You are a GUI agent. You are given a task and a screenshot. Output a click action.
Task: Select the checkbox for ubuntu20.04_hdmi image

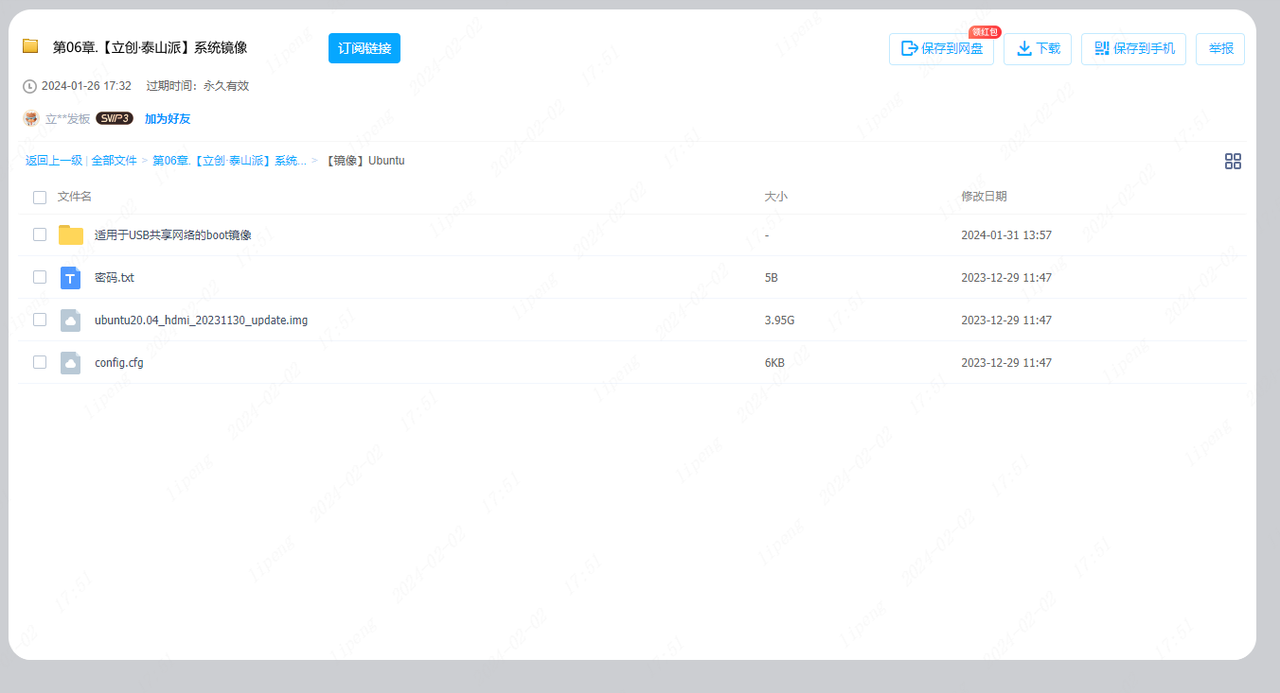(x=39, y=319)
